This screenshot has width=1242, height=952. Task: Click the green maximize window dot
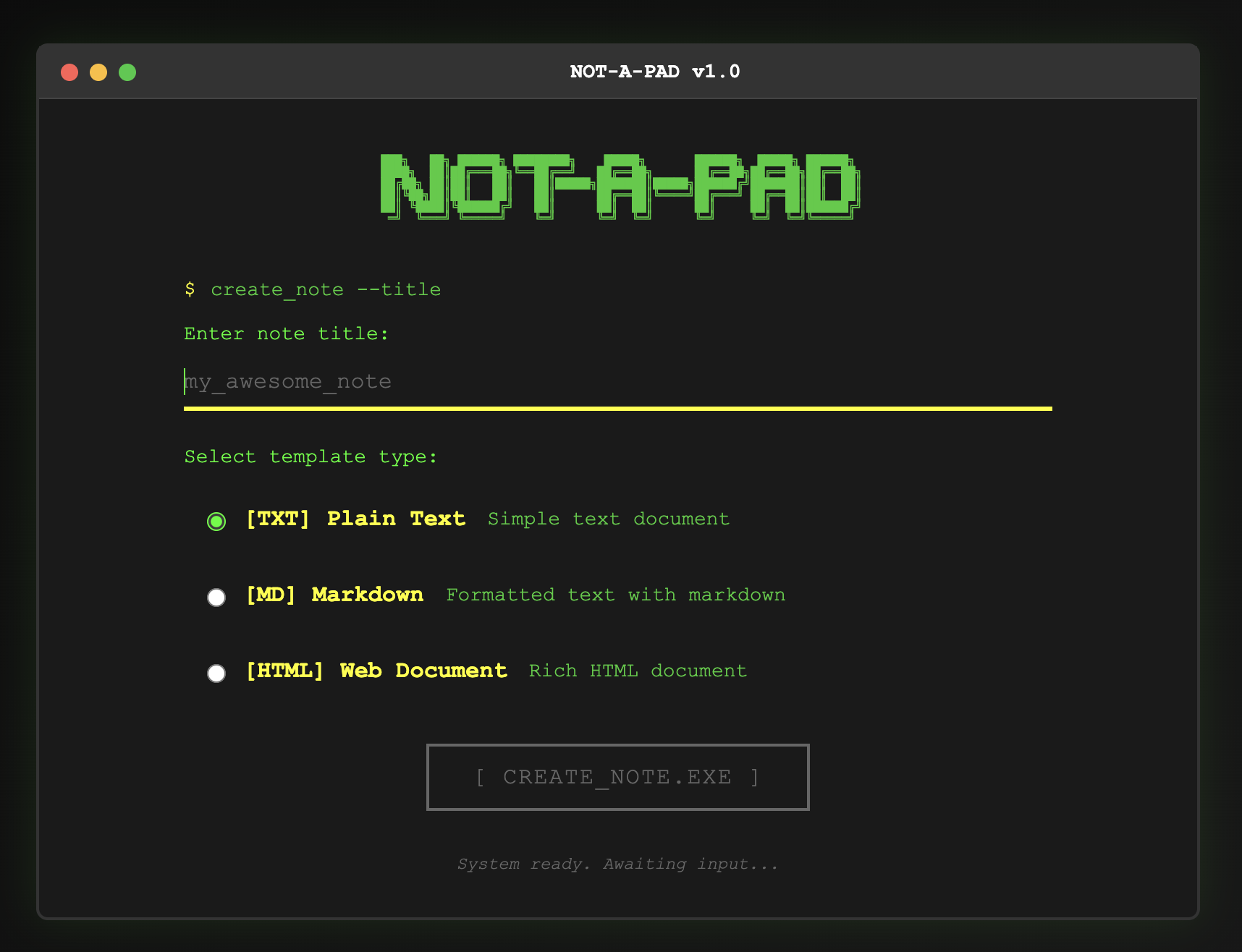(127, 72)
